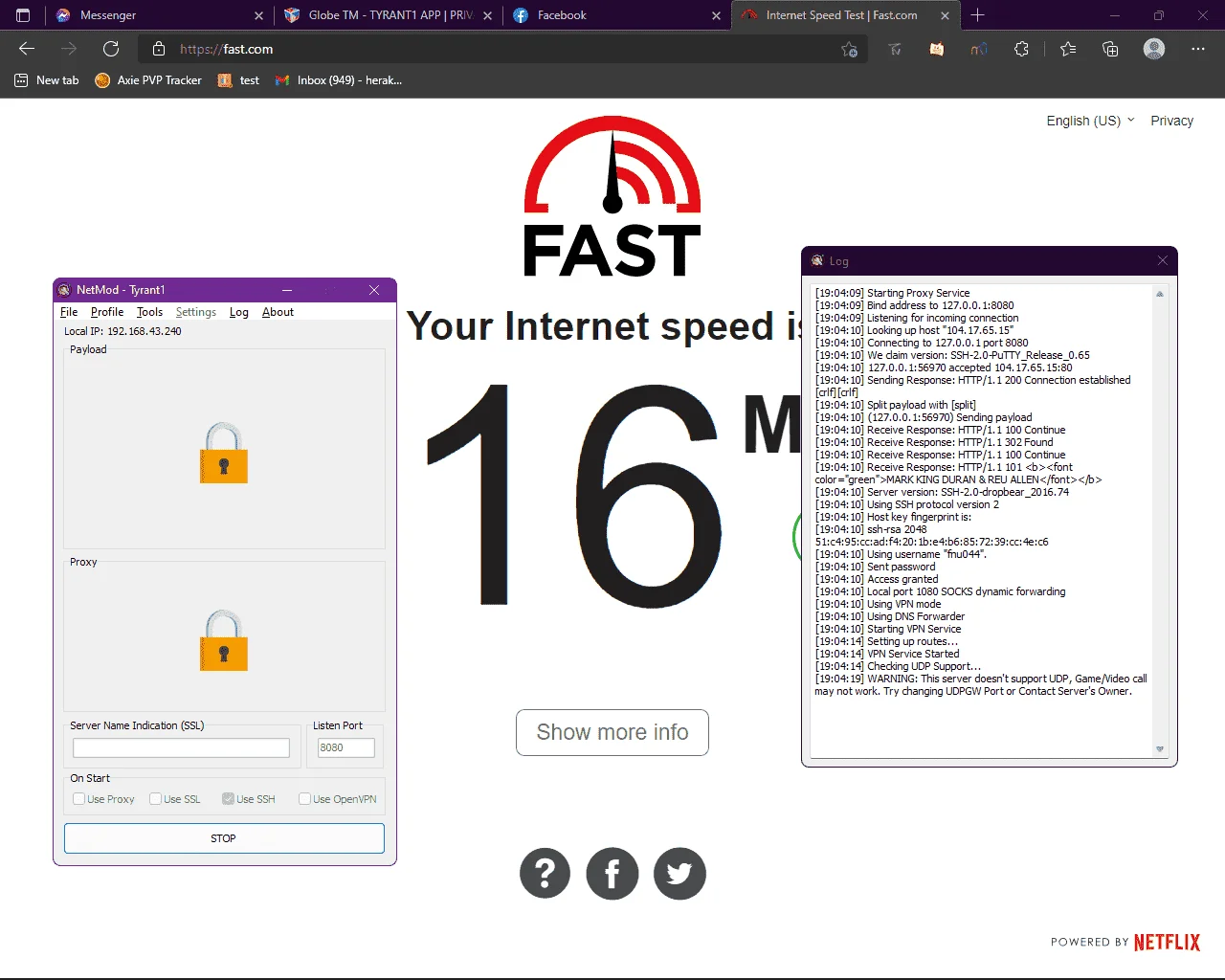The width and height of the screenshot is (1225, 980).
Task: Close the NetMod window
Action: point(374,290)
